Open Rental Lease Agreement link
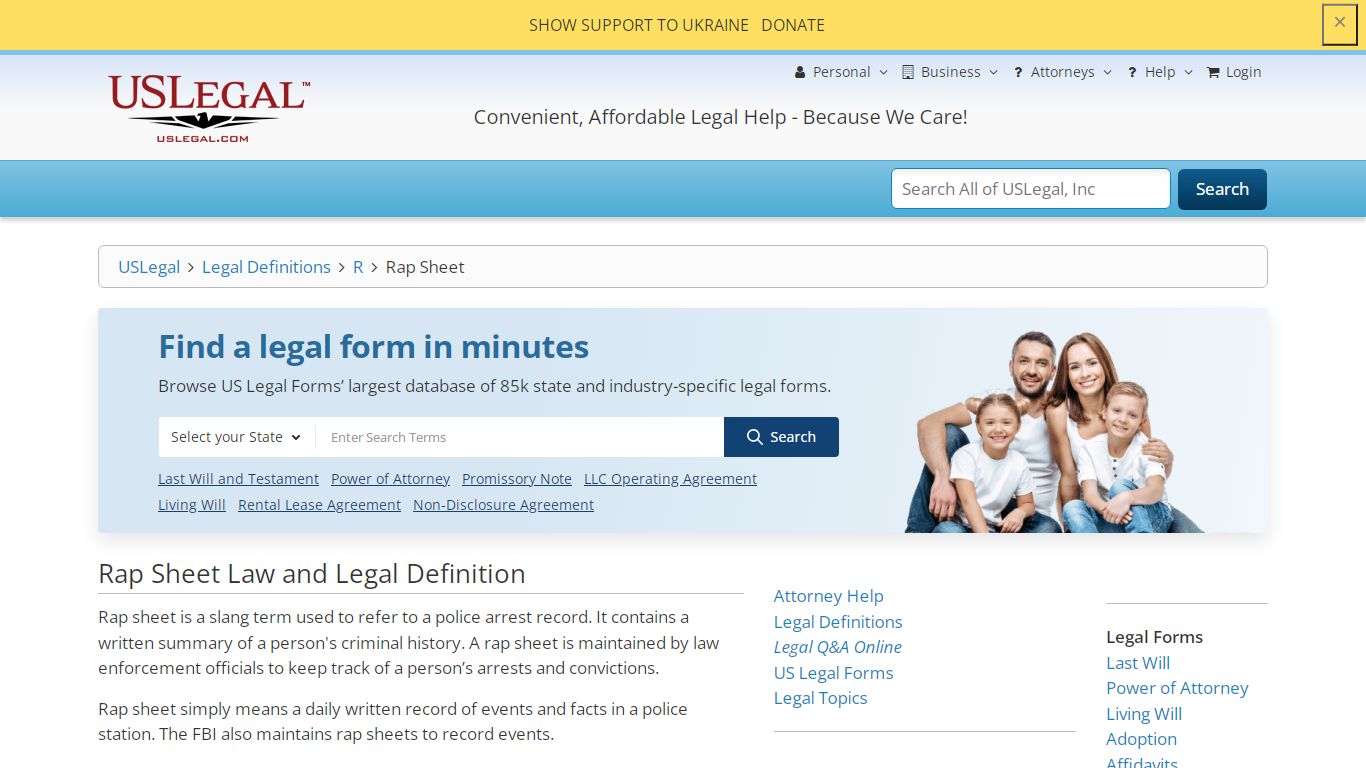 click(x=319, y=505)
